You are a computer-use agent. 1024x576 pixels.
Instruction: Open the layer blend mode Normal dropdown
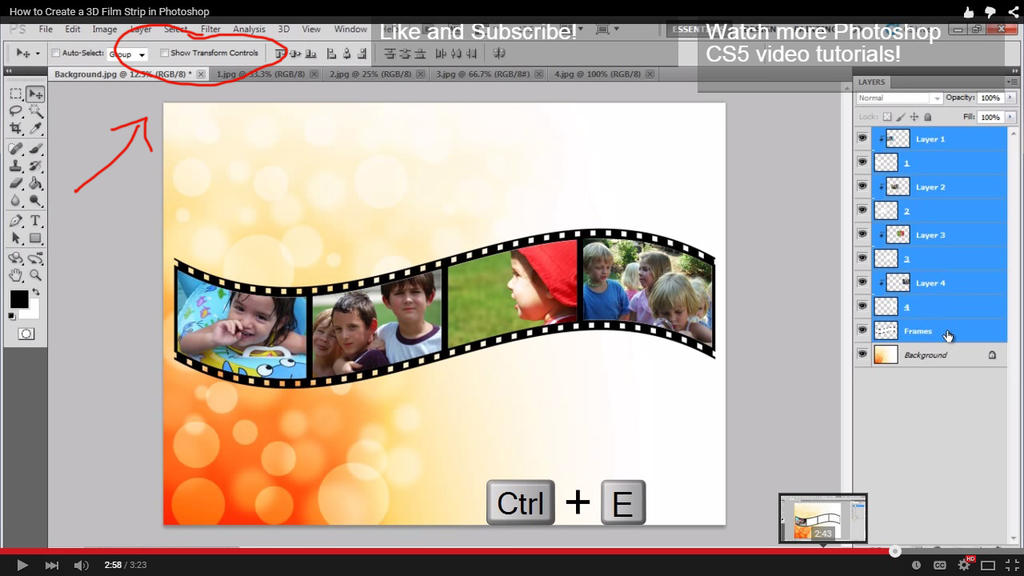(x=900, y=98)
